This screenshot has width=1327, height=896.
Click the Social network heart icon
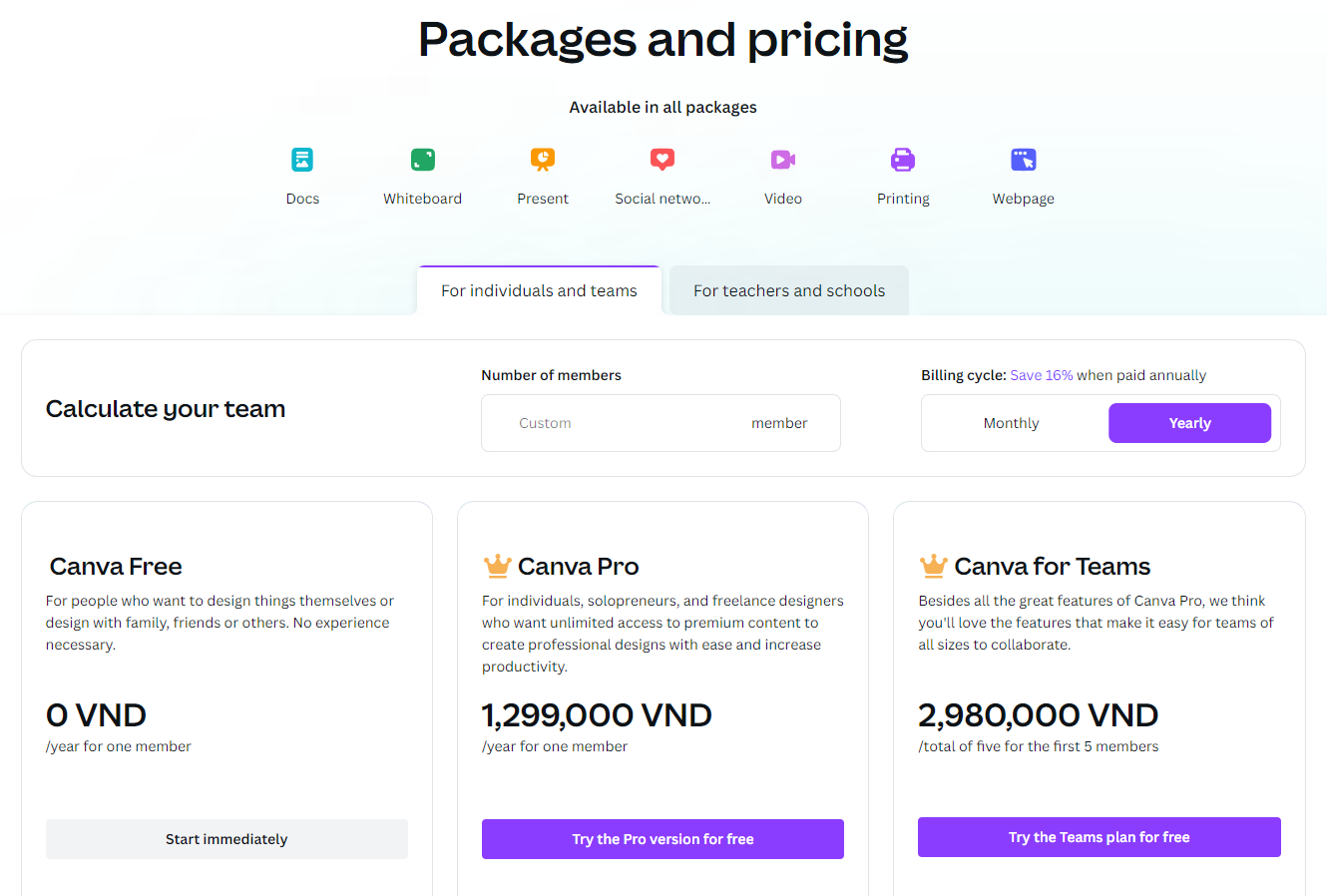coord(663,160)
